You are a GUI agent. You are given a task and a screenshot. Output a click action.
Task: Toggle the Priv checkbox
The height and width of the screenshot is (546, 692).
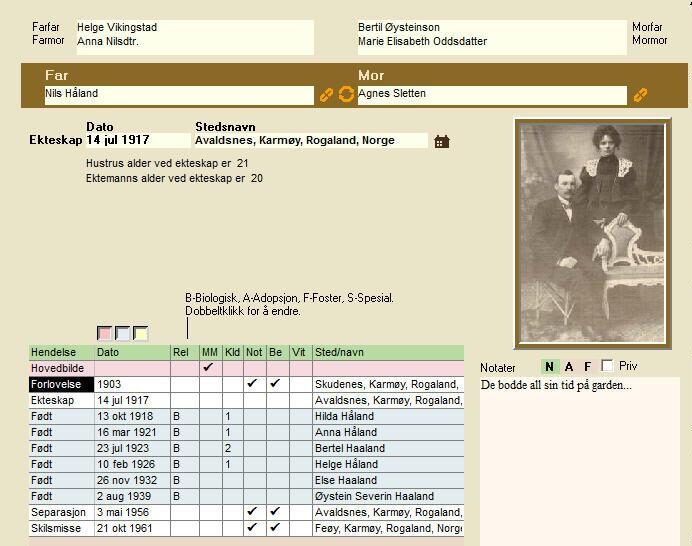click(607, 365)
